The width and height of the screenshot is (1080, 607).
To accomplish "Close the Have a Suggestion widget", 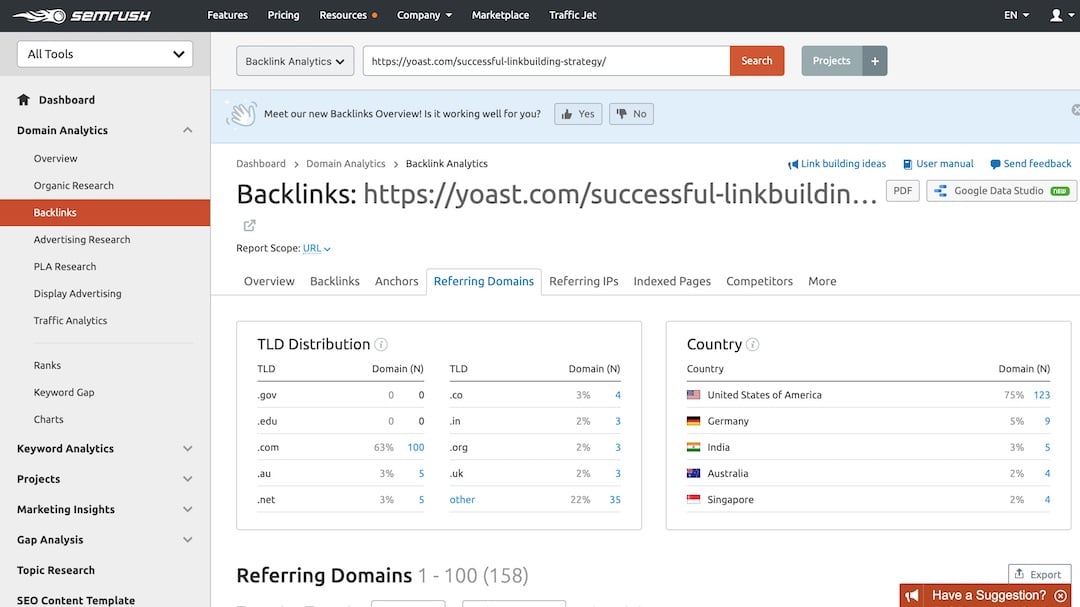I will (x=1061, y=595).
